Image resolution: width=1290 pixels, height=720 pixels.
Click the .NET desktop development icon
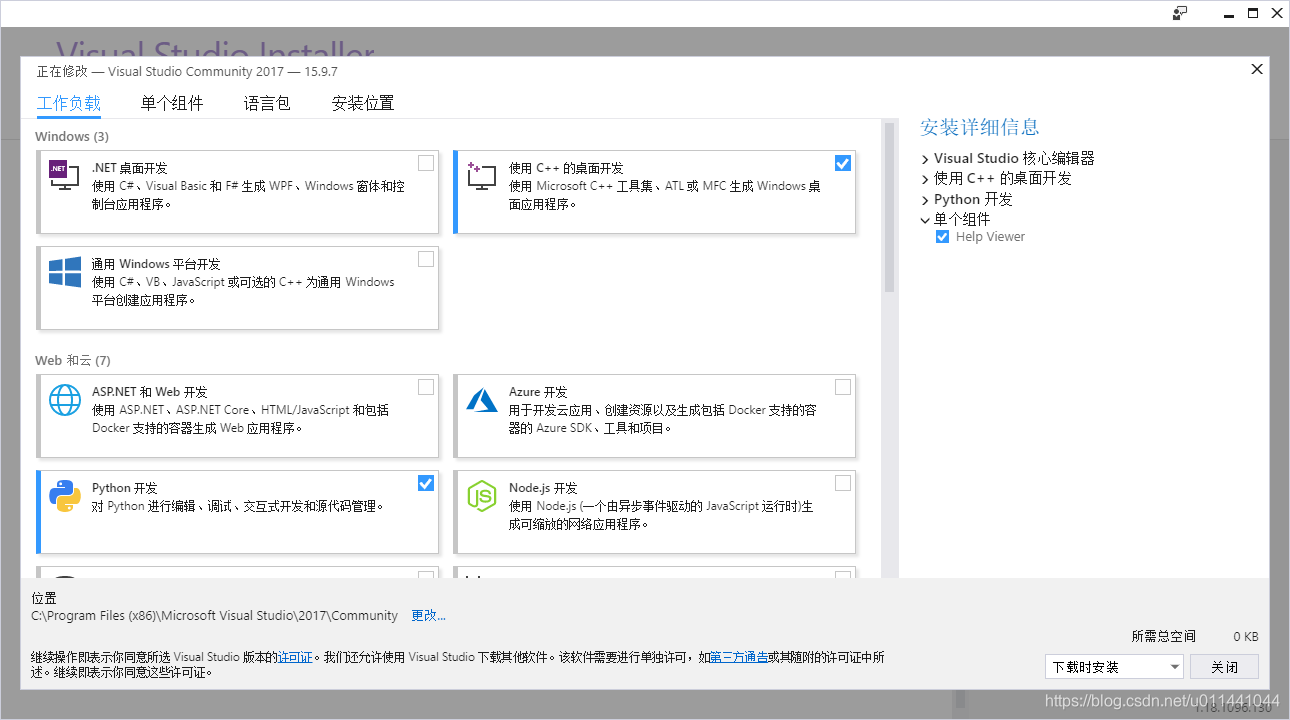tap(64, 175)
